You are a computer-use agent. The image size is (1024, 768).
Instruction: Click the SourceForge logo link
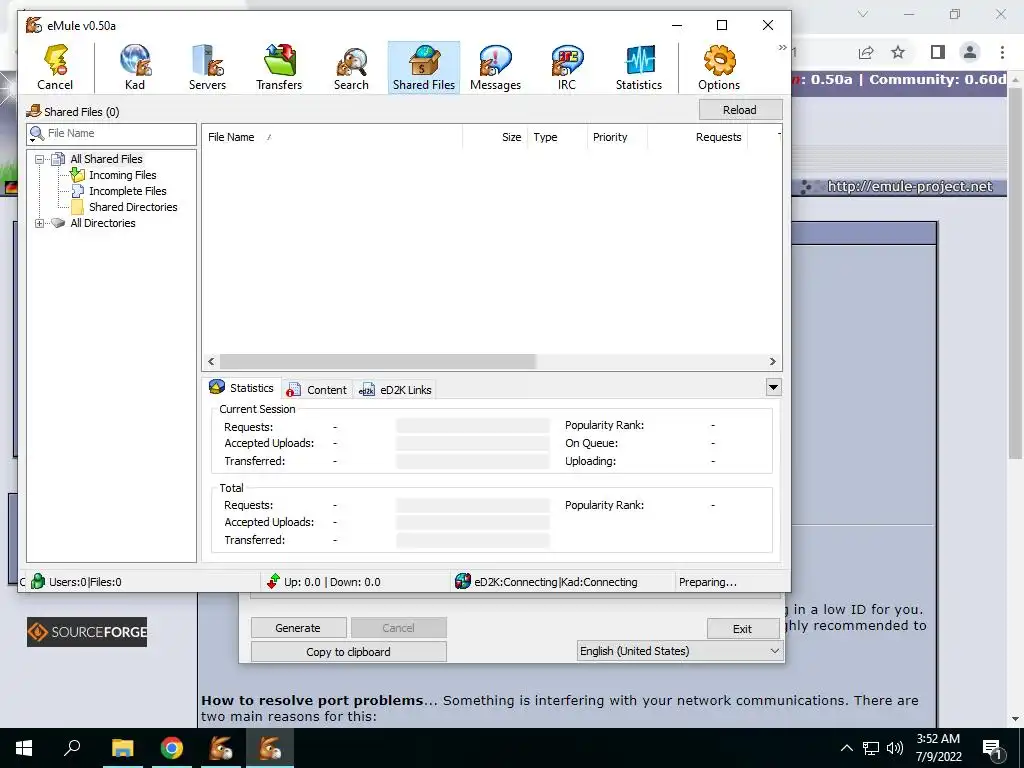[87, 632]
